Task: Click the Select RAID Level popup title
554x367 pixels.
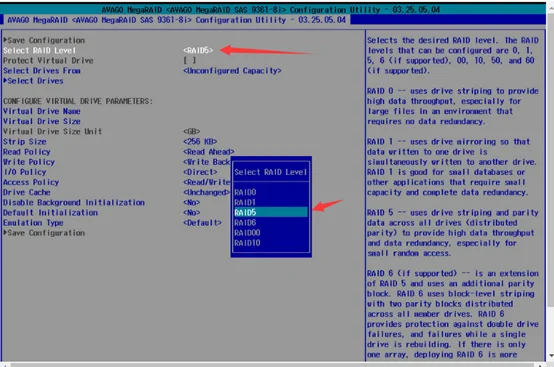Action: coord(271,172)
